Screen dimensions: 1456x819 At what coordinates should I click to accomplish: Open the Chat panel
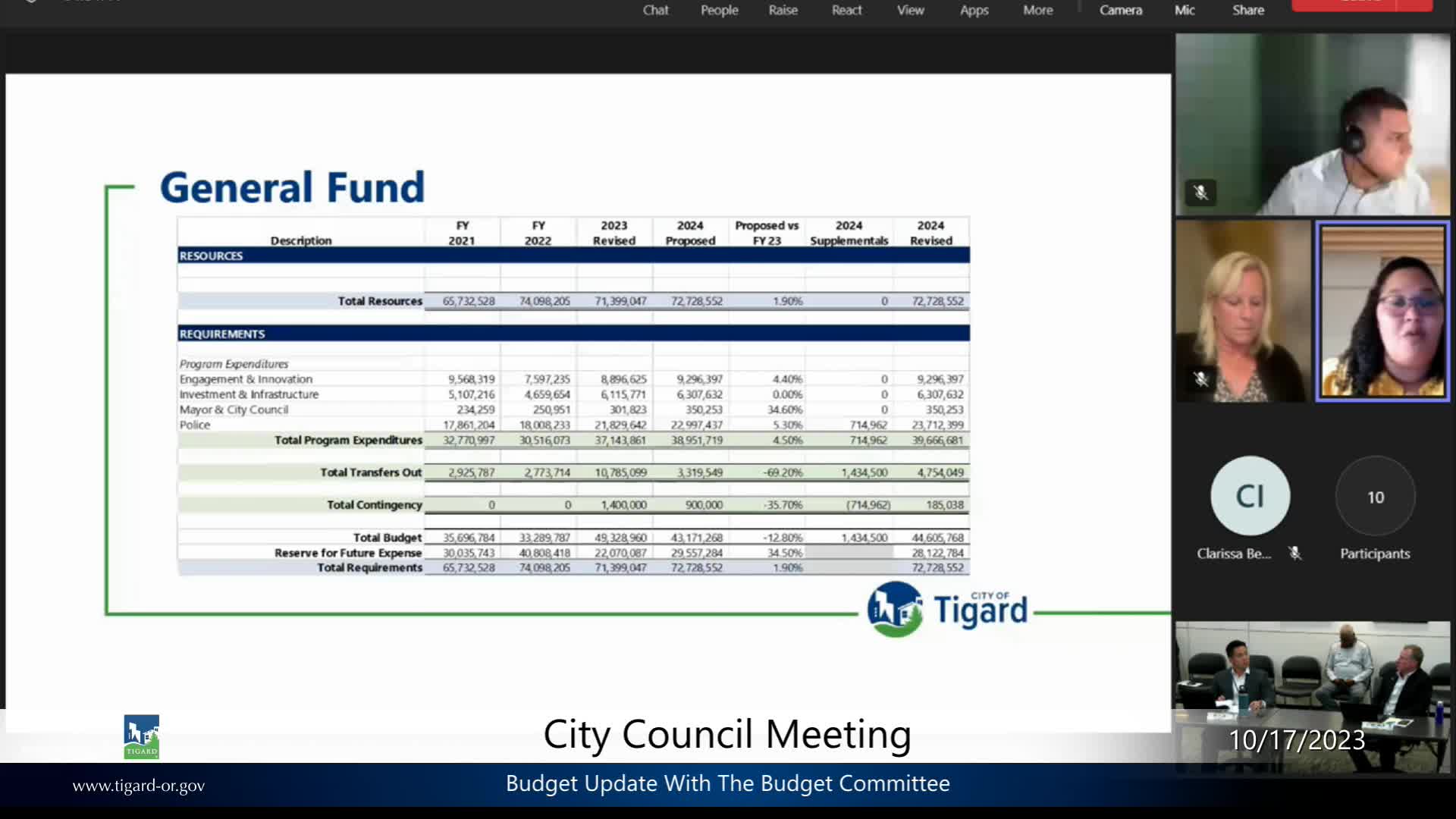click(655, 10)
